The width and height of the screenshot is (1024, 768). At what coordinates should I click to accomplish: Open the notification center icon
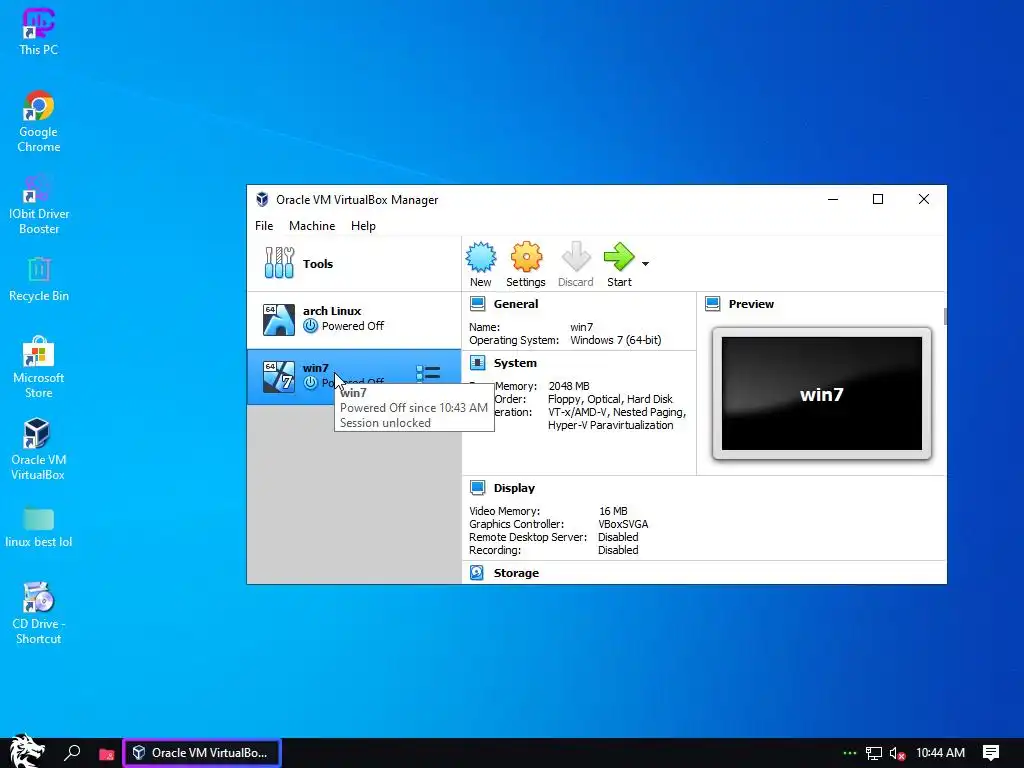(991, 753)
